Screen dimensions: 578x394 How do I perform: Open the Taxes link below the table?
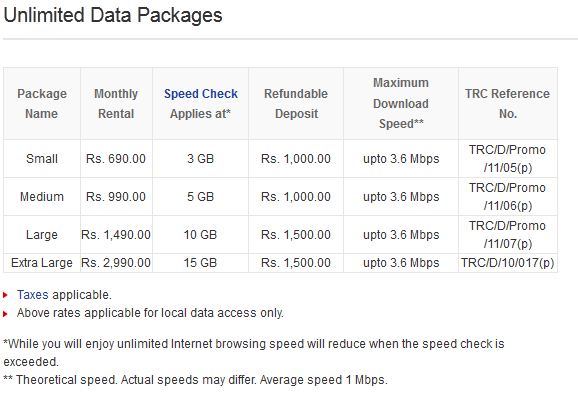(32, 295)
